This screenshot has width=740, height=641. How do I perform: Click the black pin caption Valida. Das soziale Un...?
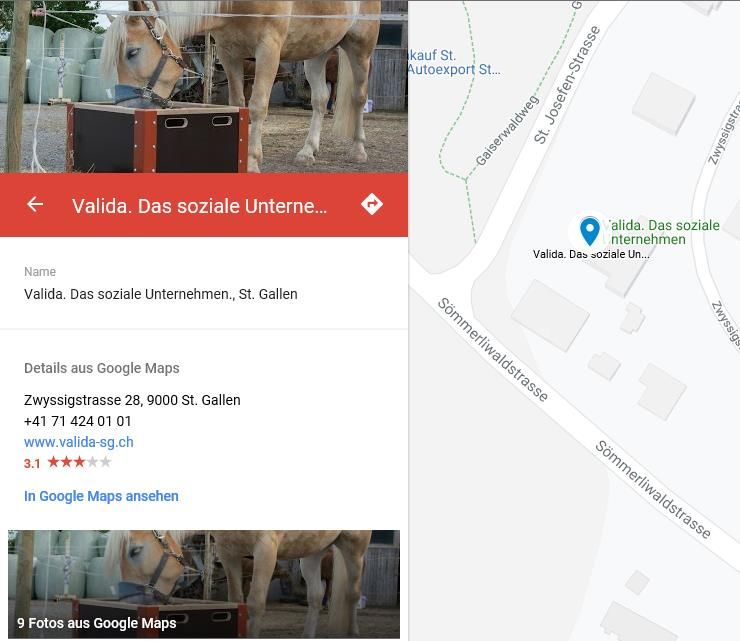coord(591,254)
